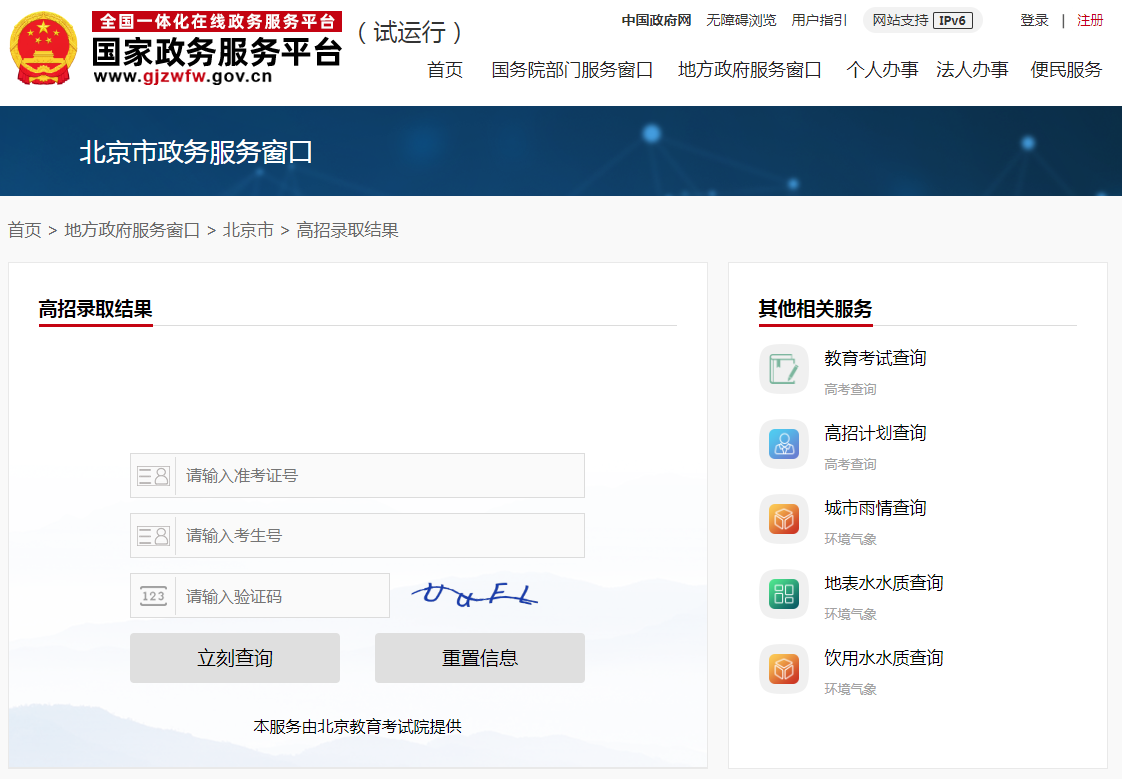This screenshot has width=1122, height=779.
Task: Select the 城市雨情查询 orange cube icon
Action: pyautogui.click(x=784, y=519)
